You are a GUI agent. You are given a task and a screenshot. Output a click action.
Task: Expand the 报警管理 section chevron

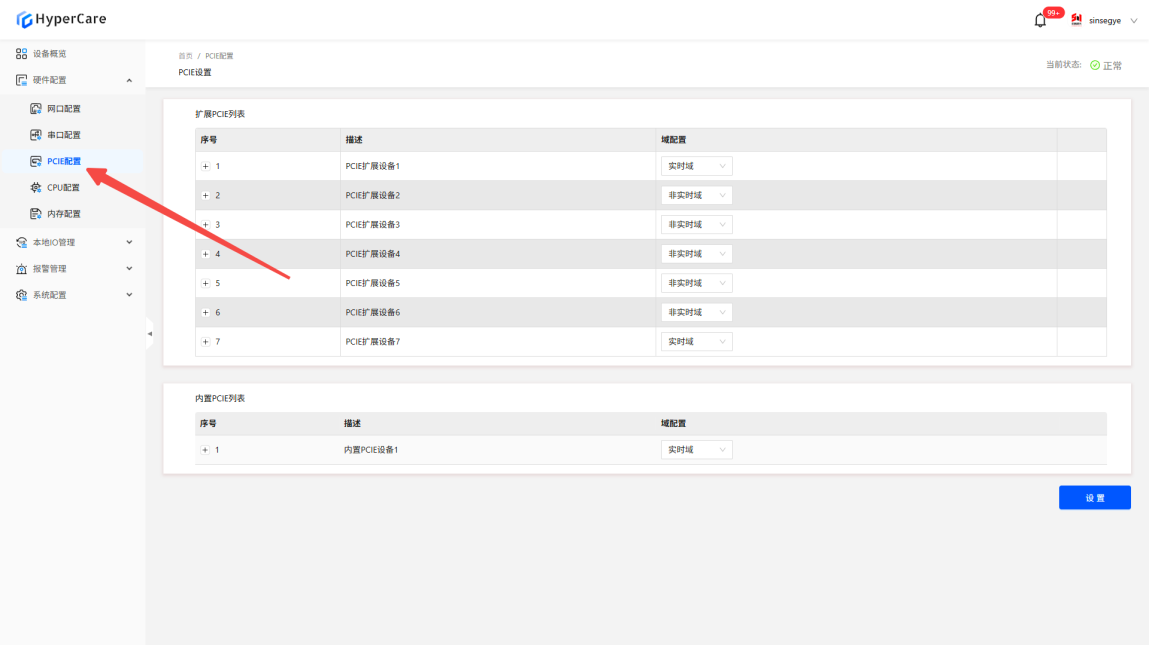pyautogui.click(x=129, y=269)
